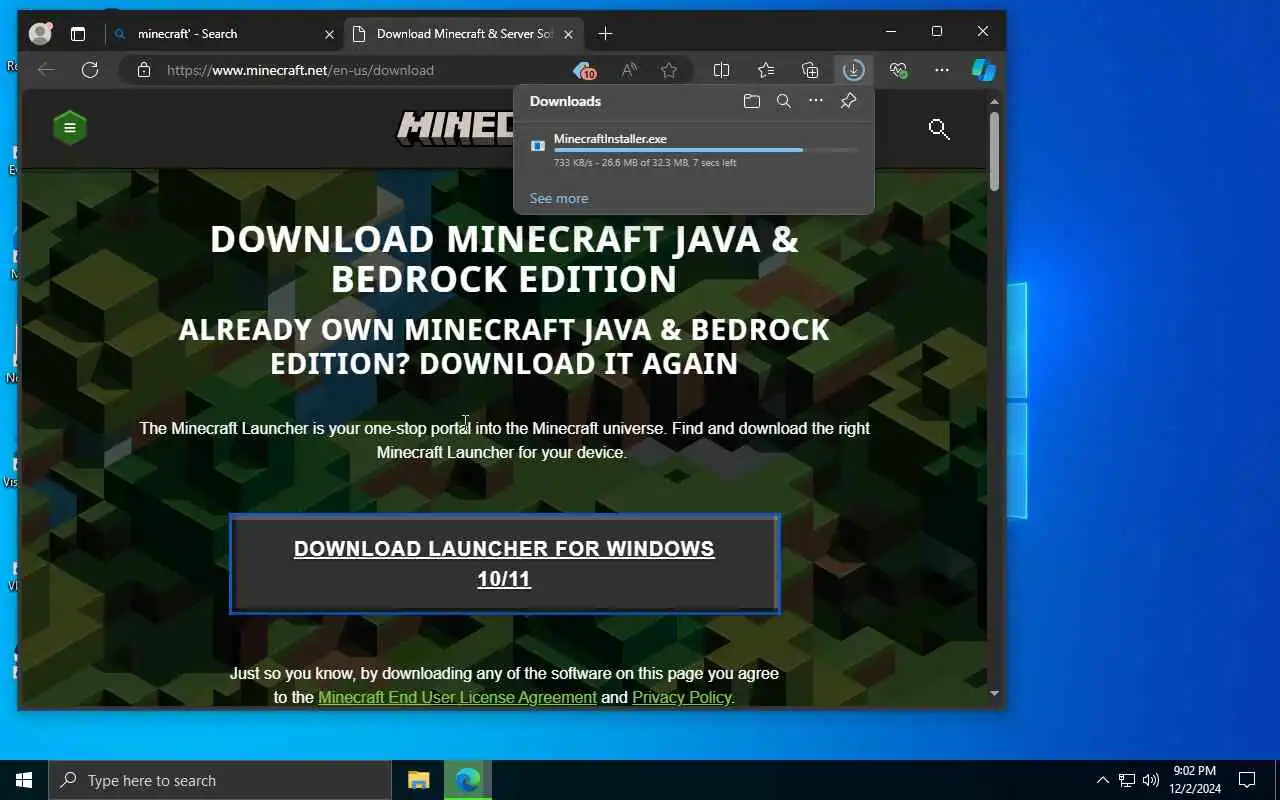Open the Windows Start menu
1280x800 pixels.
(x=24, y=780)
